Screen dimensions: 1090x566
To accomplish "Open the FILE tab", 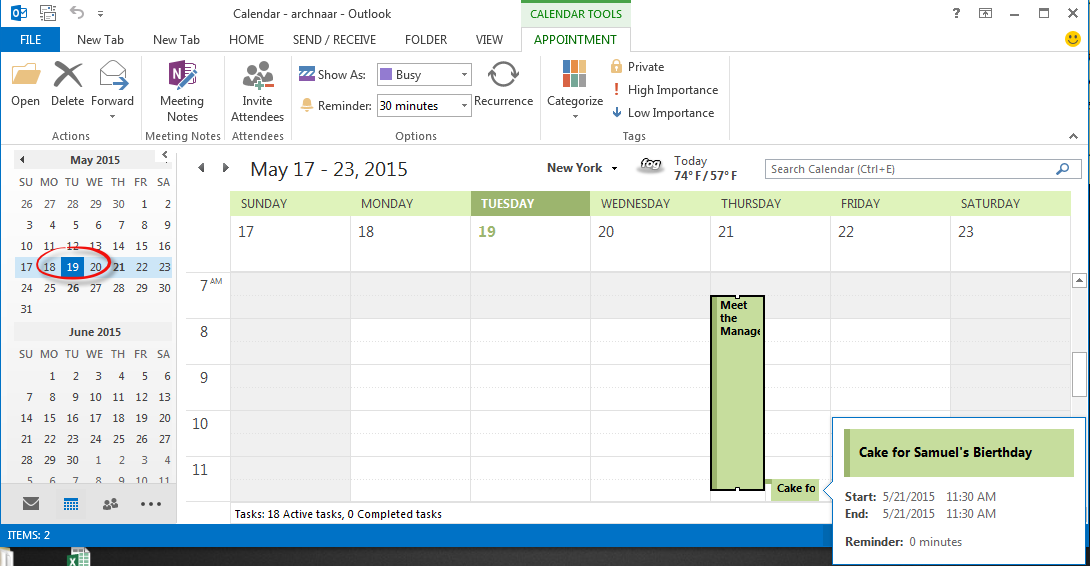I will pyautogui.click(x=30, y=40).
